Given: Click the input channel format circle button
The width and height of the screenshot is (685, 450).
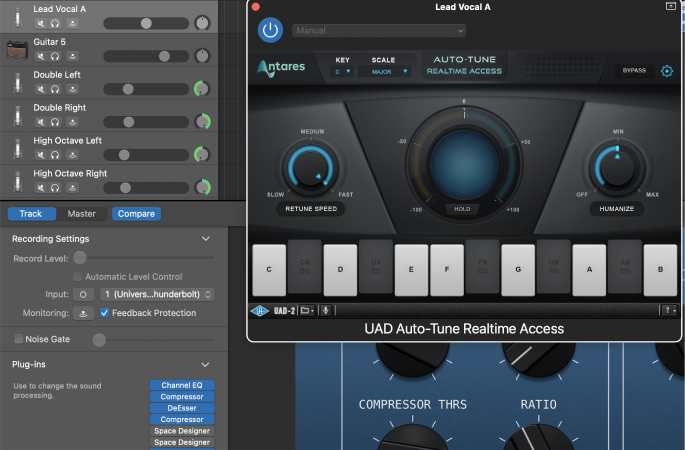Looking at the screenshot, I should (x=83, y=294).
